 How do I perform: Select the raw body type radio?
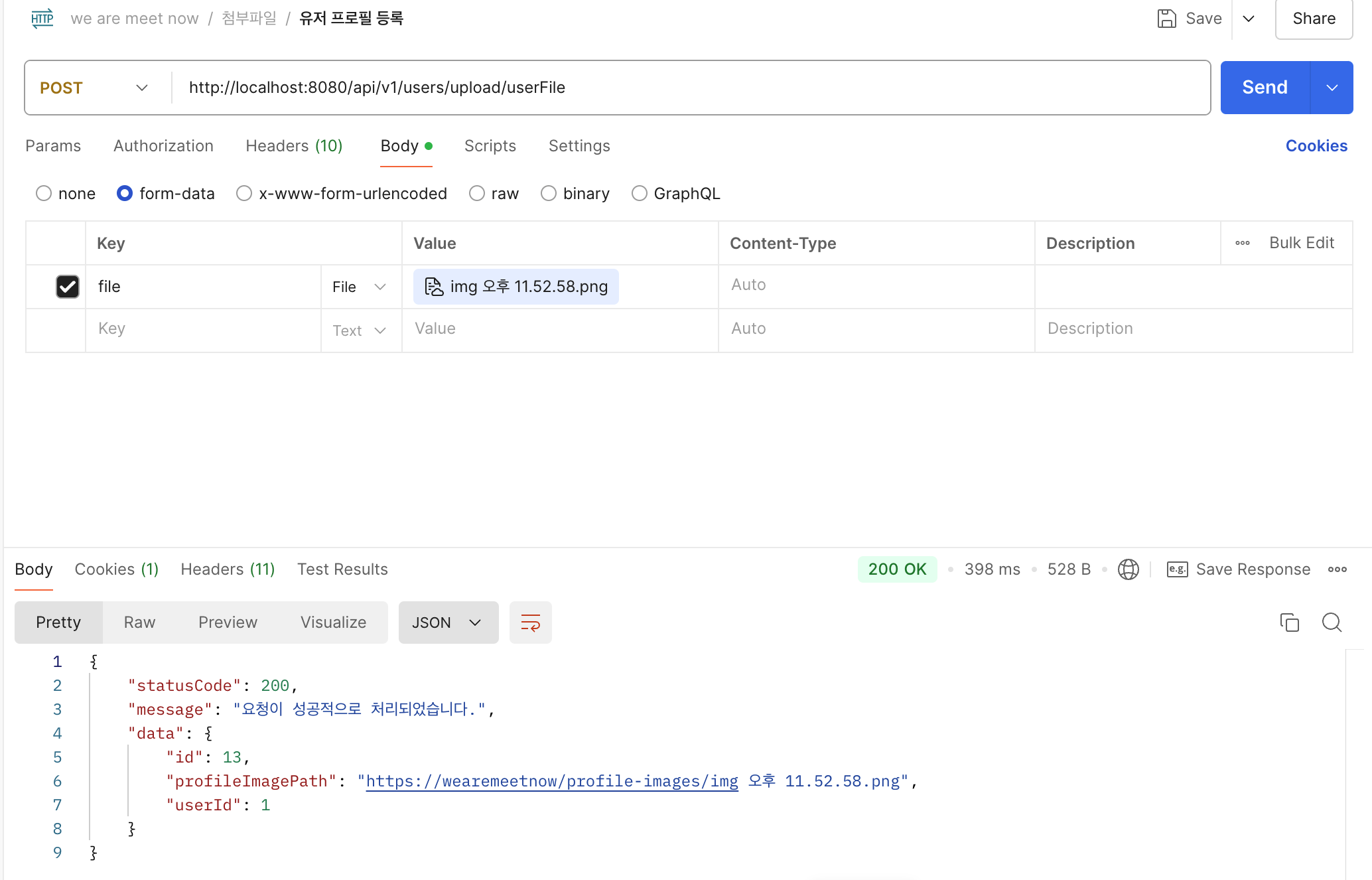click(476, 193)
